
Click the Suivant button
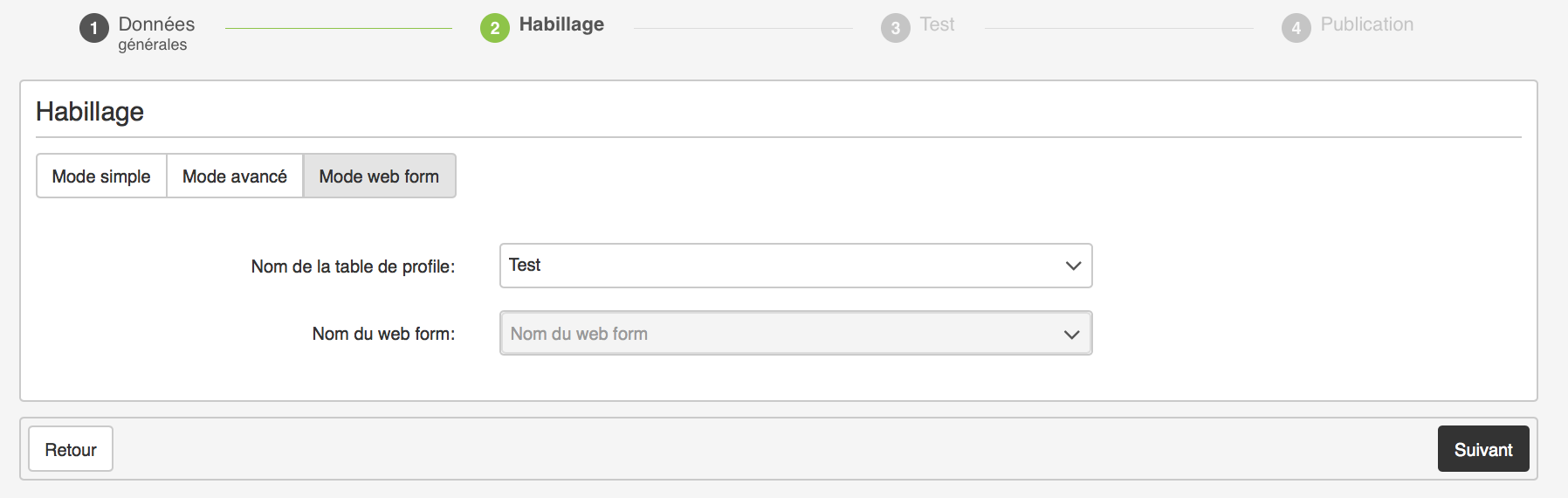1482,449
